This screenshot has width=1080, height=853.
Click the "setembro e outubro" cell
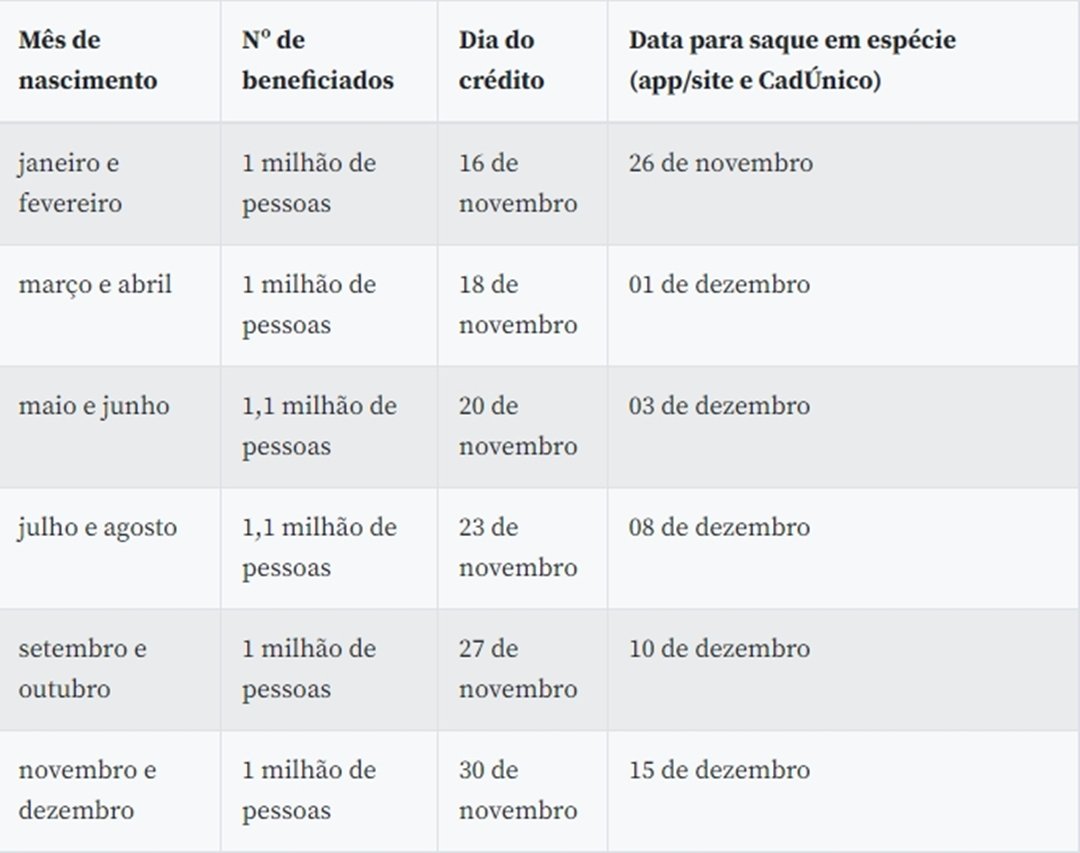click(82, 668)
